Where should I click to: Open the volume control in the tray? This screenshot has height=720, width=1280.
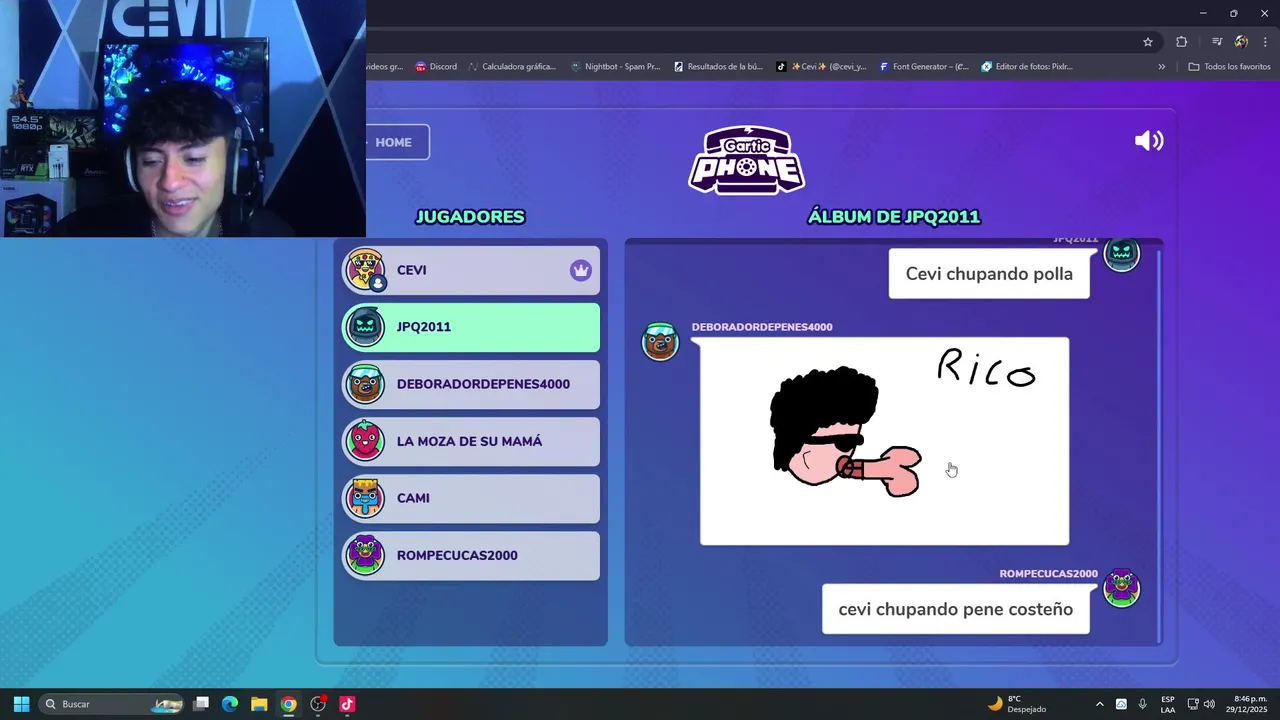coord(1209,704)
